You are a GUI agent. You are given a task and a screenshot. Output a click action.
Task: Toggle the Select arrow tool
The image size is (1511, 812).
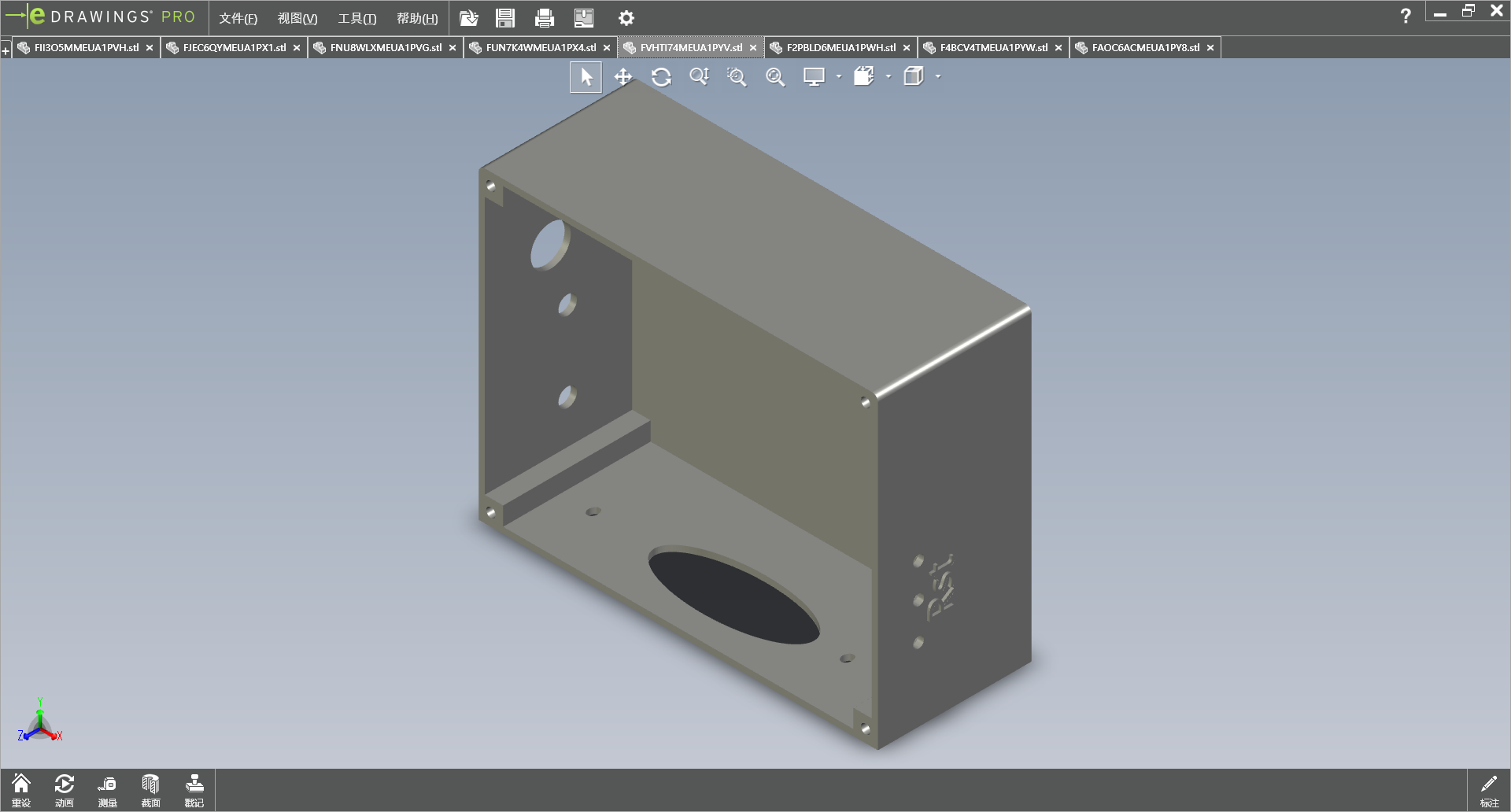pos(586,77)
